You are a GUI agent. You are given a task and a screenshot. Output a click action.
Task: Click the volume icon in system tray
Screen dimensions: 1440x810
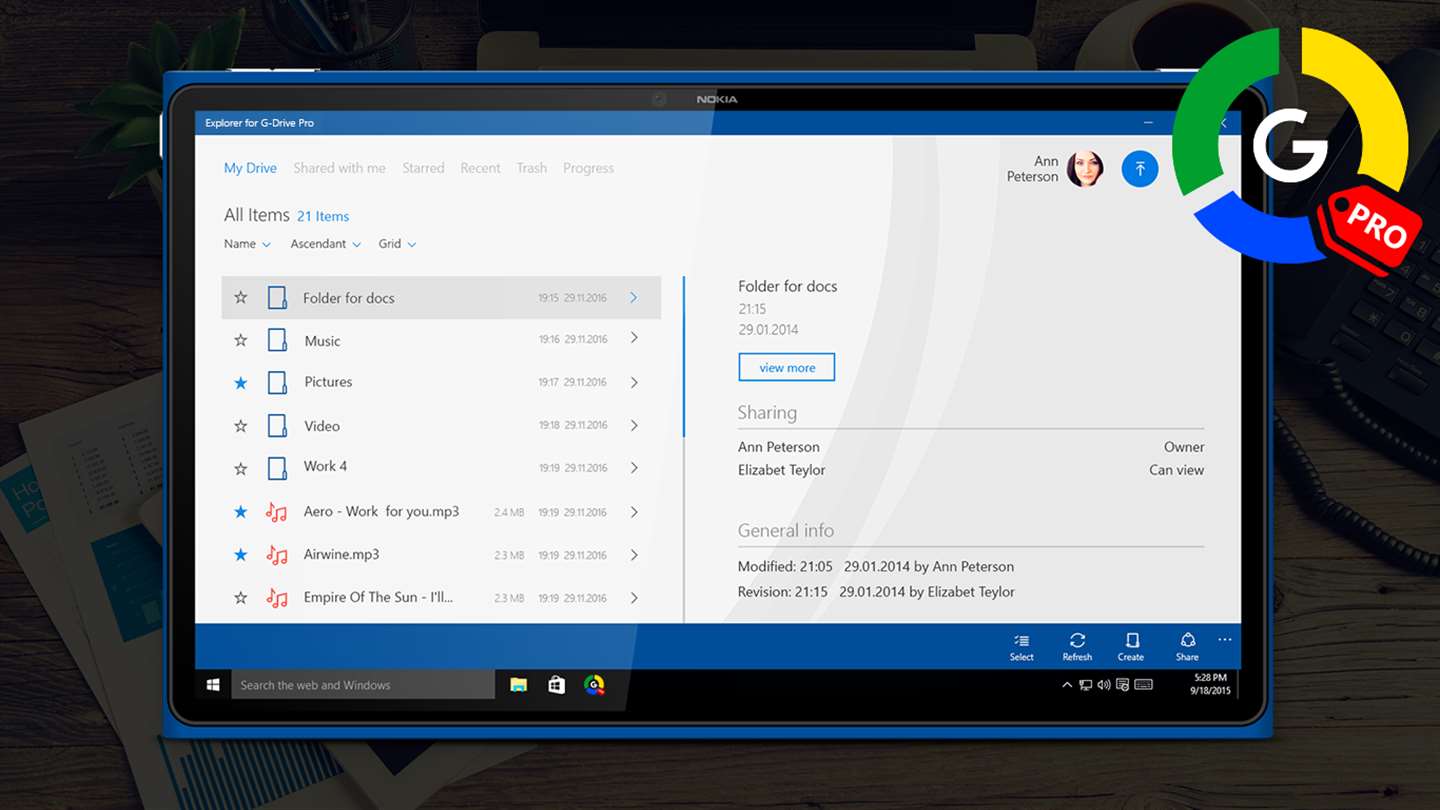(x=1104, y=685)
